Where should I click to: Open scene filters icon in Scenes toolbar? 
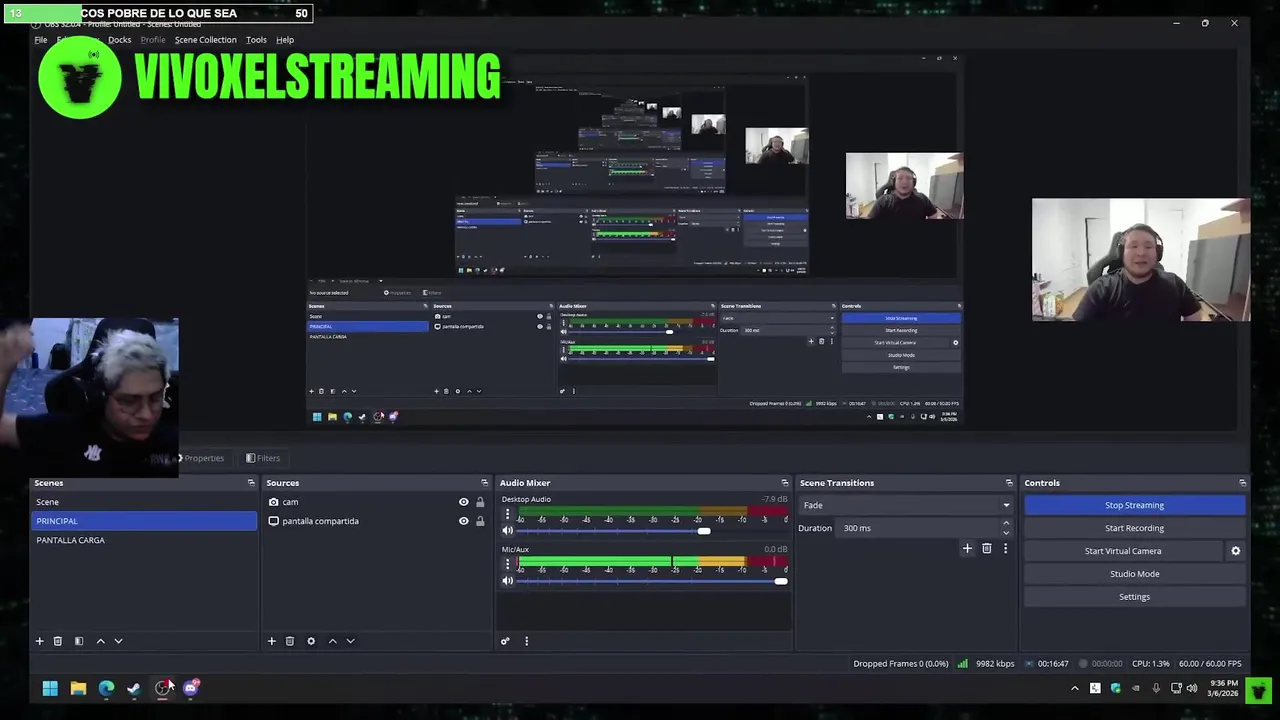click(79, 641)
